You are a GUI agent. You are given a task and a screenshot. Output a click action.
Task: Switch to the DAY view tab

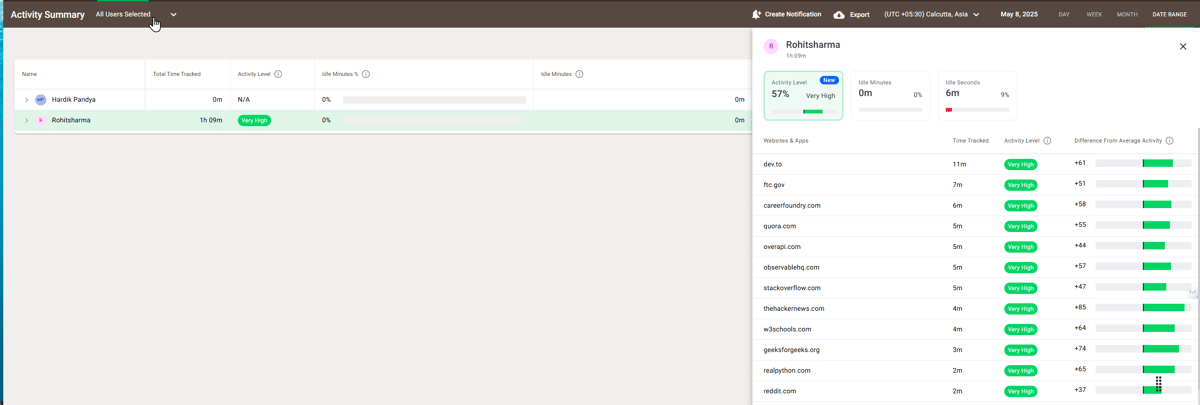pyautogui.click(x=1064, y=15)
